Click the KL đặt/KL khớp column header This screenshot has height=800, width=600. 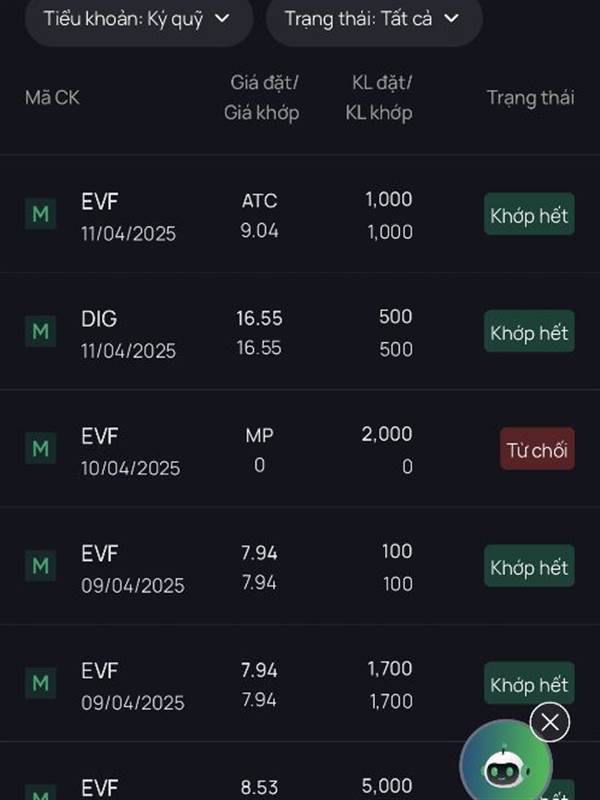380,97
